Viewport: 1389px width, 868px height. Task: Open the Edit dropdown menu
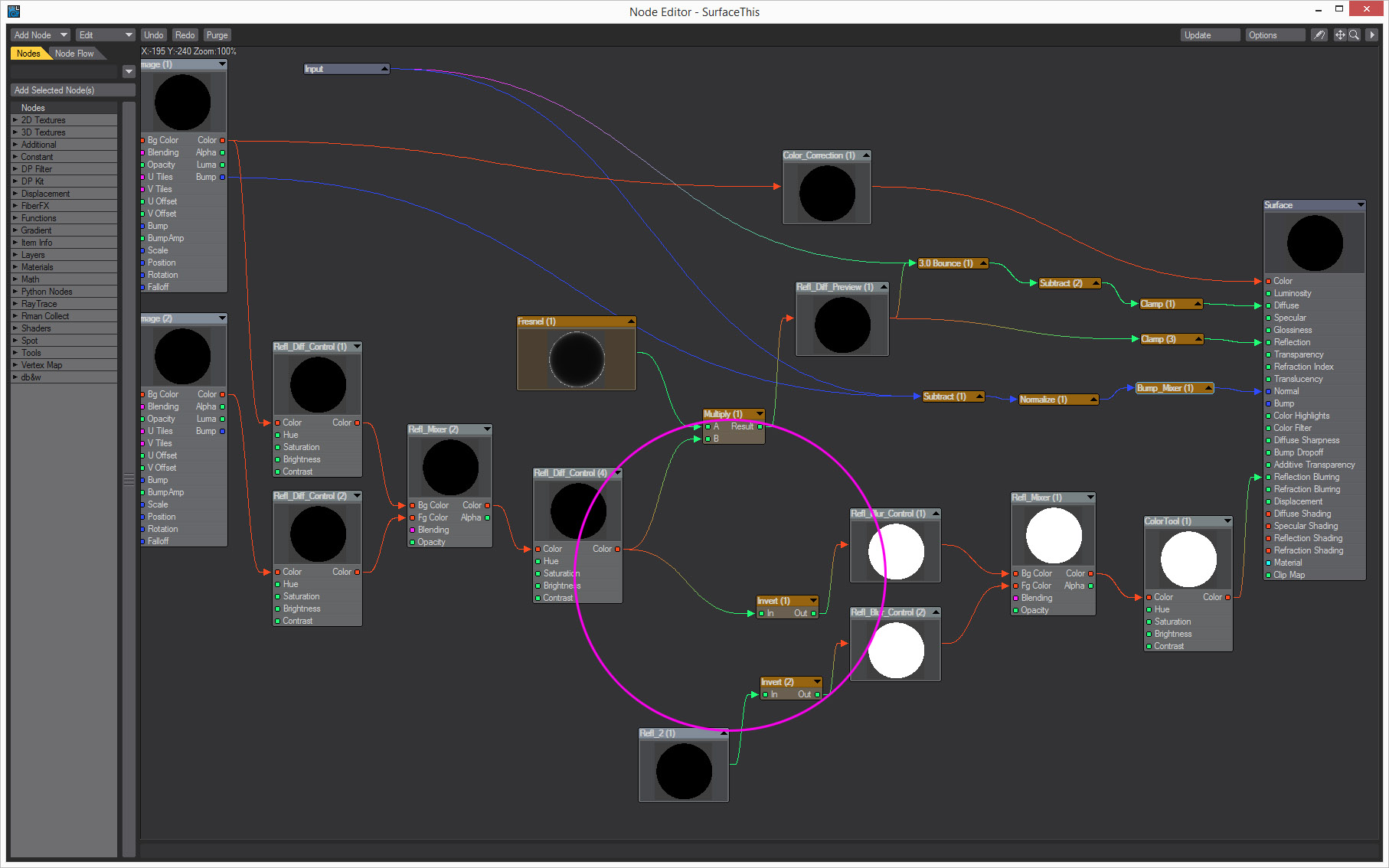click(x=105, y=35)
